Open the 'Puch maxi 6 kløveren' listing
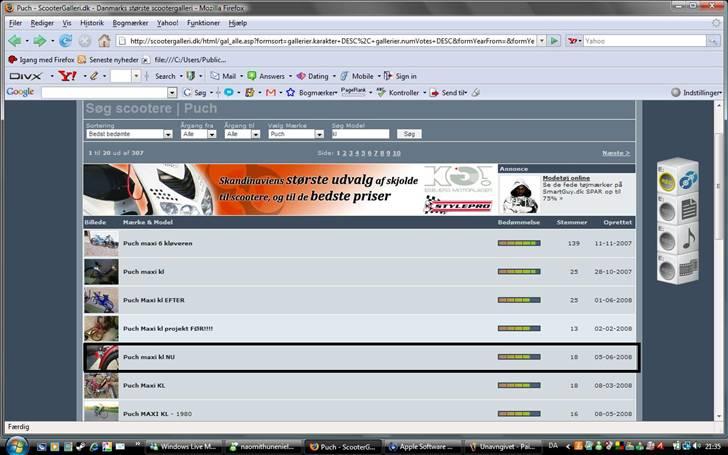The width and height of the screenshot is (728, 455). [x=158, y=243]
